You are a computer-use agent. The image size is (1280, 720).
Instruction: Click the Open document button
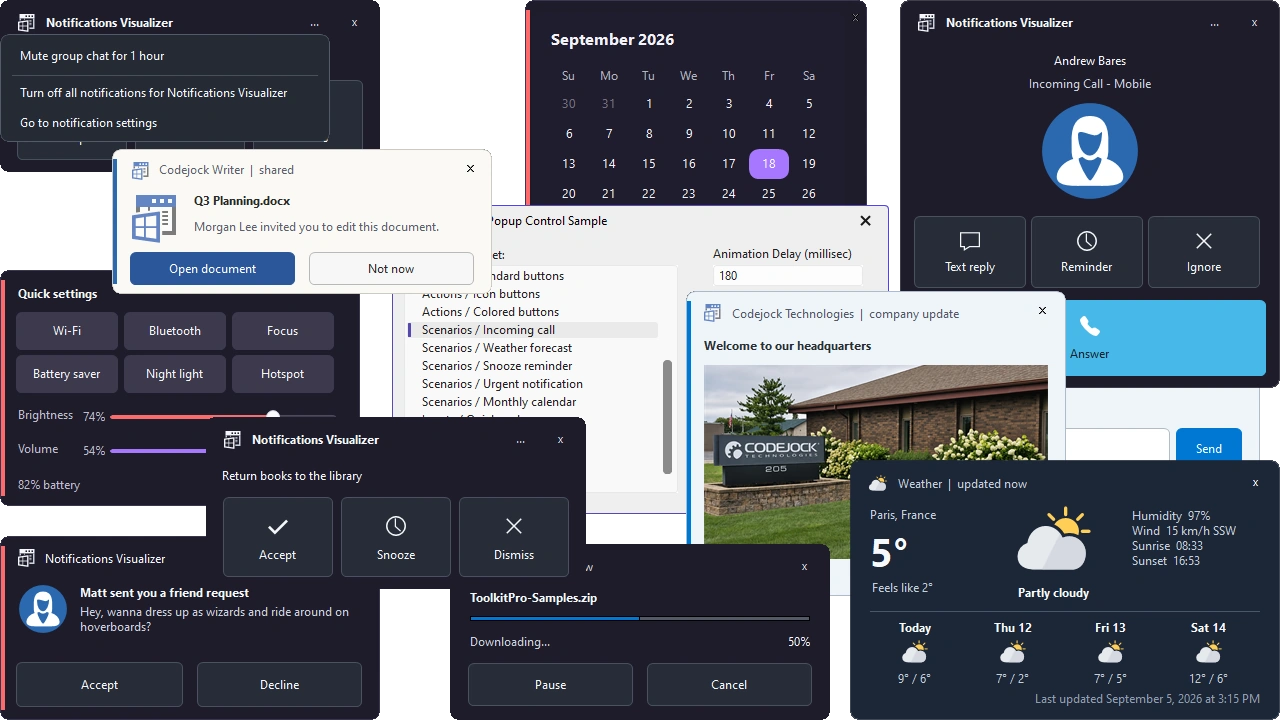pos(212,269)
